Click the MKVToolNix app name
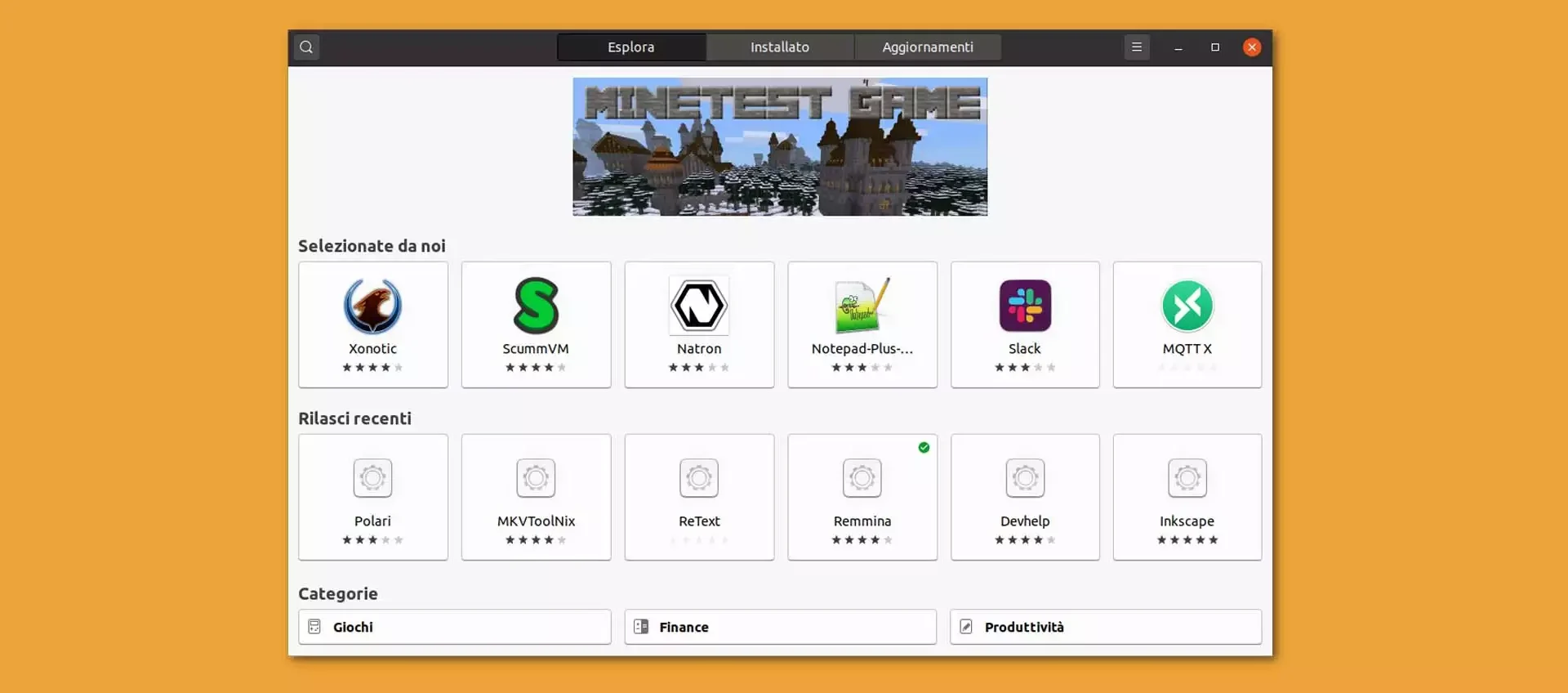The image size is (1568, 693). [536, 521]
